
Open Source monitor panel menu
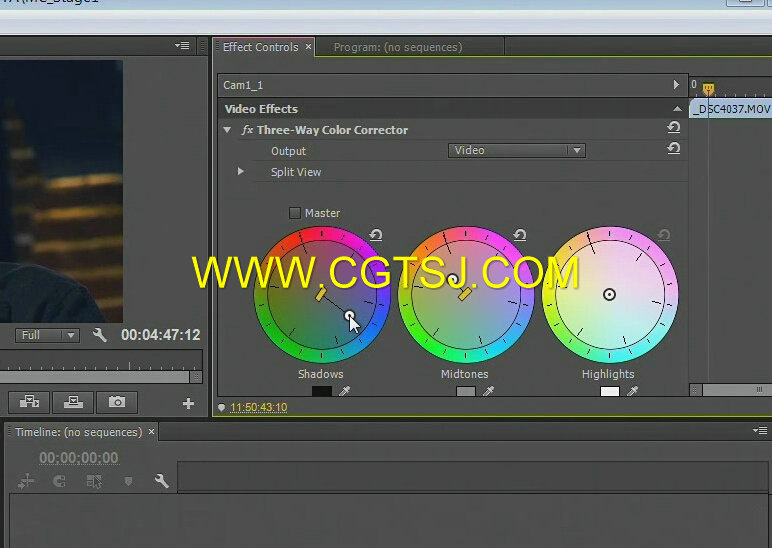pos(182,46)
